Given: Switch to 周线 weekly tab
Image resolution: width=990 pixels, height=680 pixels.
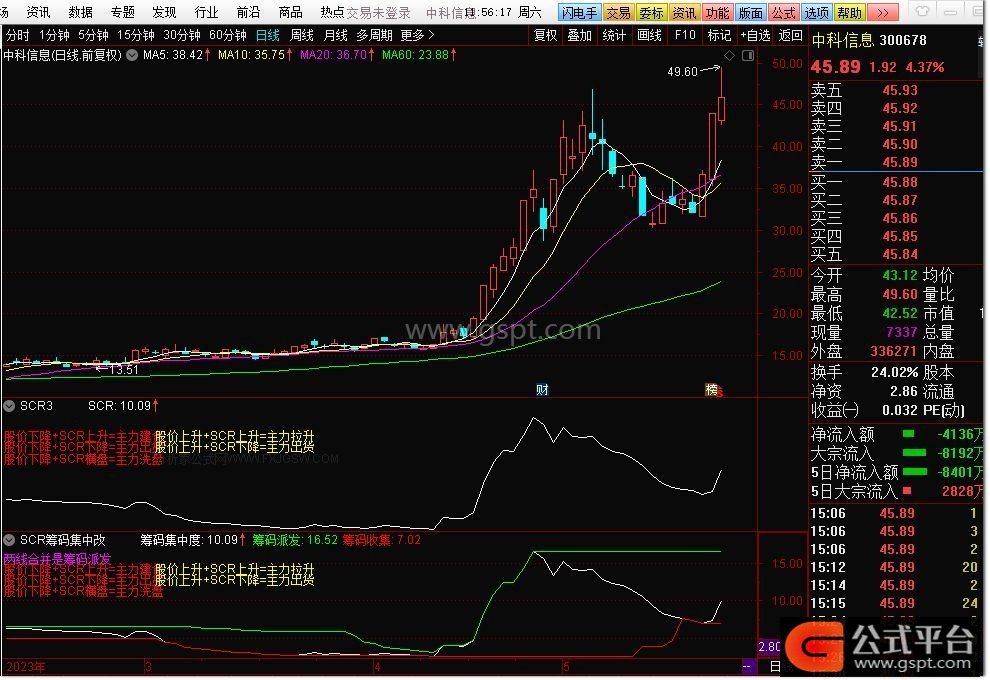Looking at the screenshot, I should 302,35.
